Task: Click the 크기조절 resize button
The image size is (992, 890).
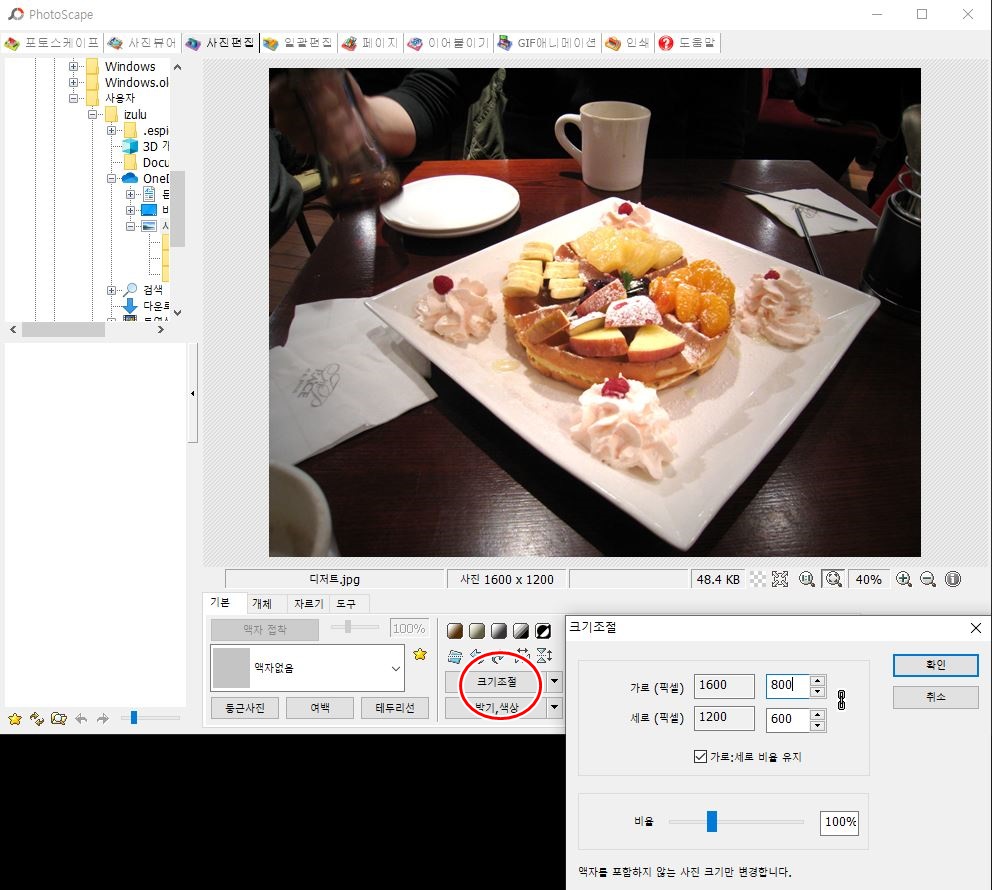Action: tap(497, 681)
